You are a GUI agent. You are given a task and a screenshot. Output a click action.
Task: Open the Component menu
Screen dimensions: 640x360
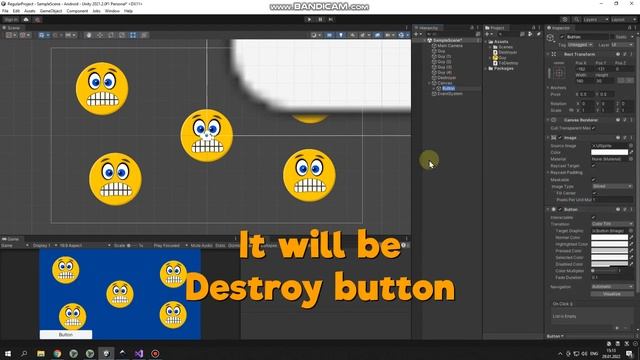pyautogui.click(x=77, y=11)
